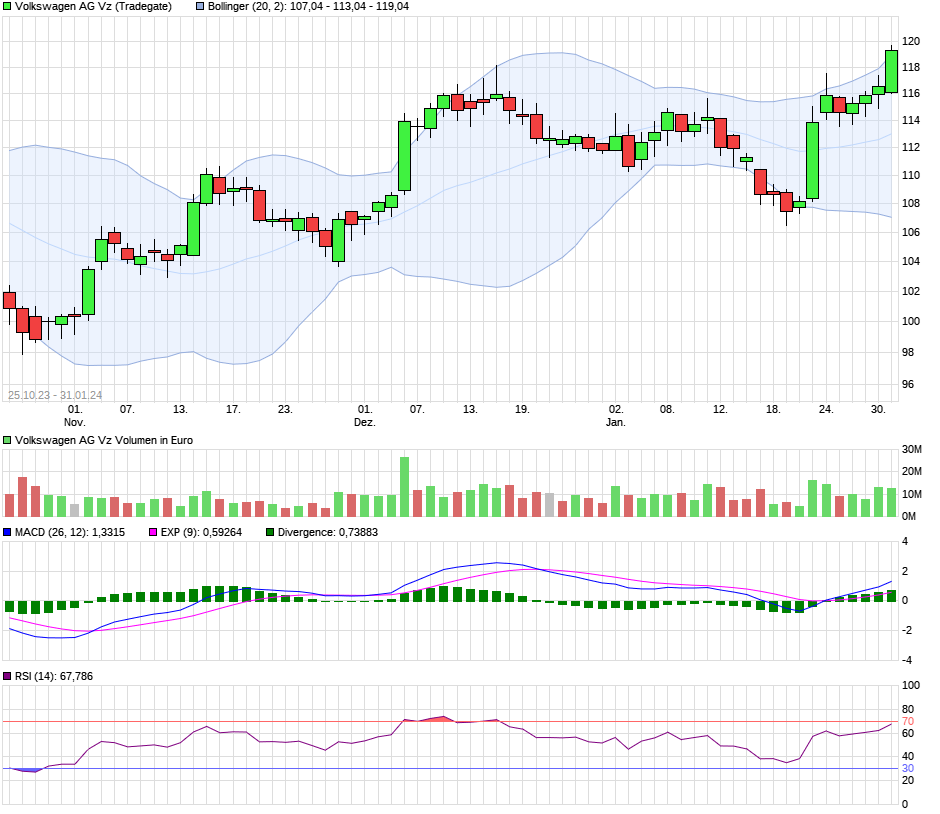
Task: Click the "02. Jan." date axis label
Action: pos(616,415)
